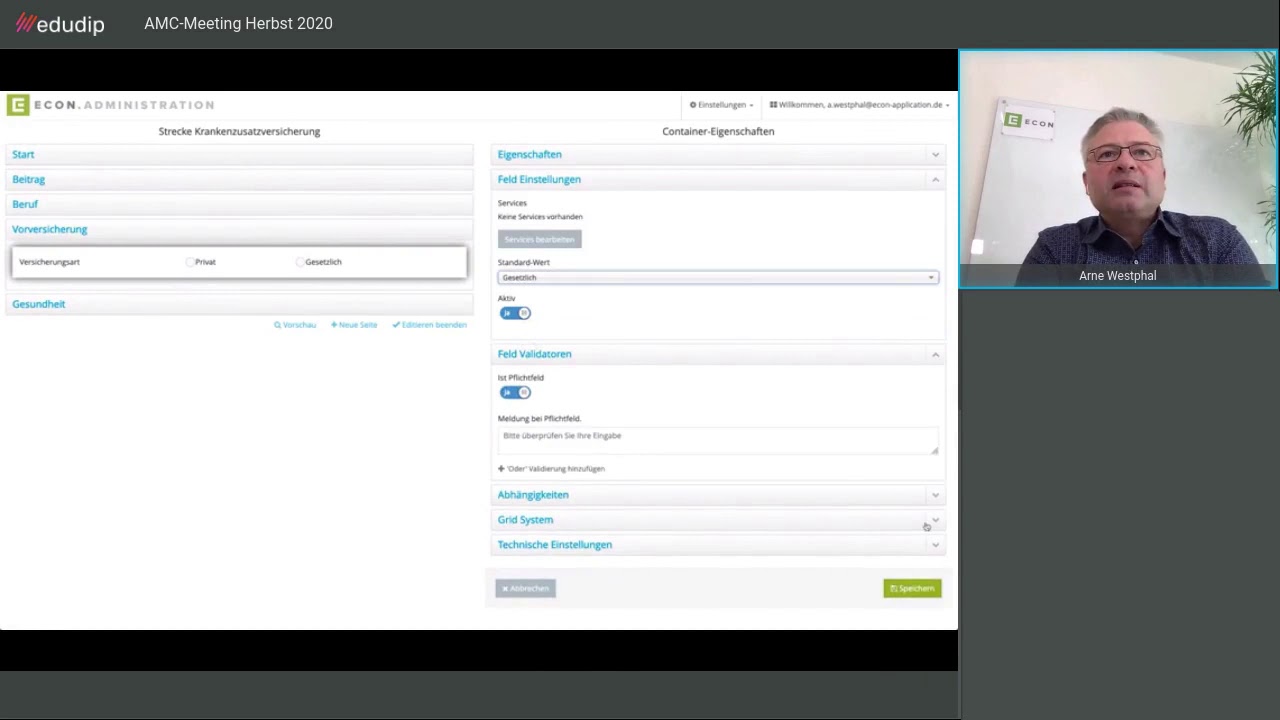Collapse the Feld Validatoren chevron
This screenshot has width=1280, height=720.
935,354
